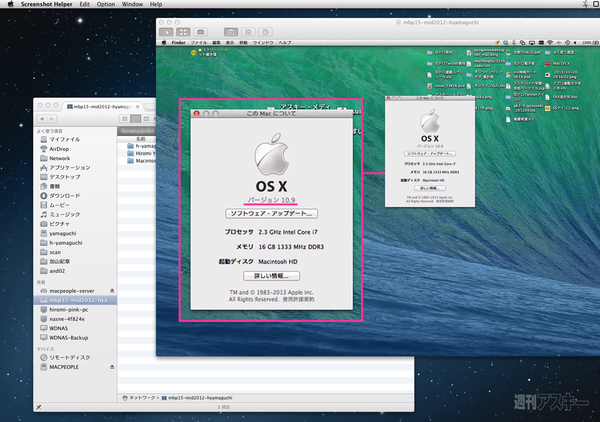Open the local Apple menu
This screenshot has height=422, width=600.
(x=10, y=4)
